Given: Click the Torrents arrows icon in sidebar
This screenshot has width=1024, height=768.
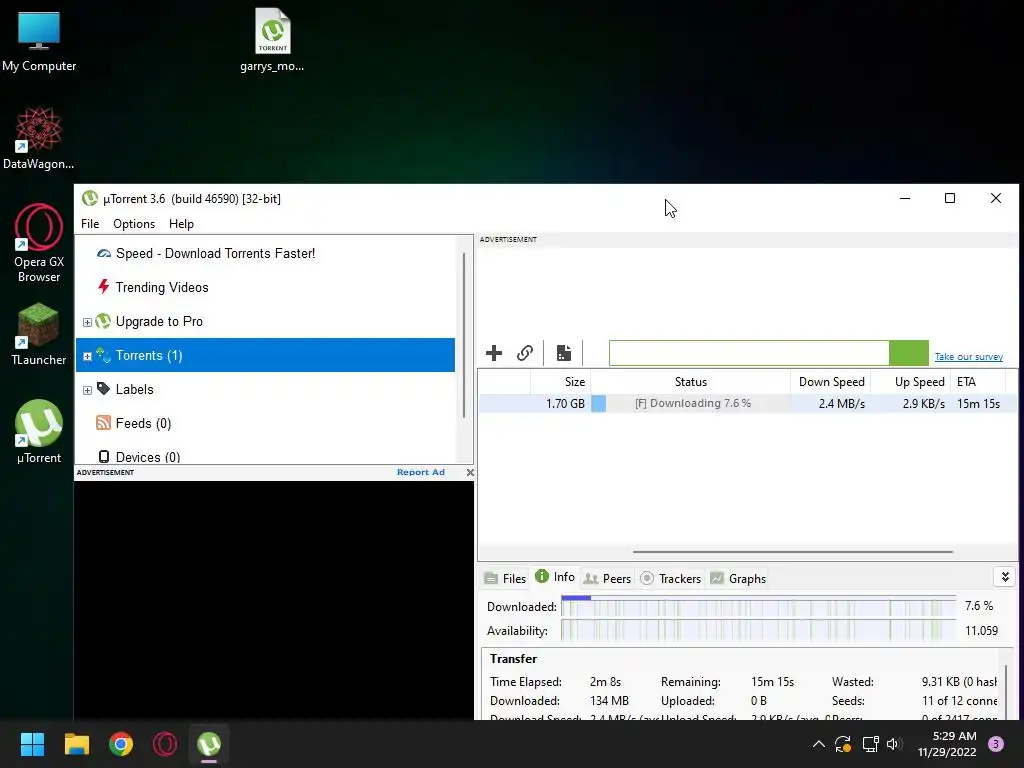Looking at the screenshot, I should [103, 355].
